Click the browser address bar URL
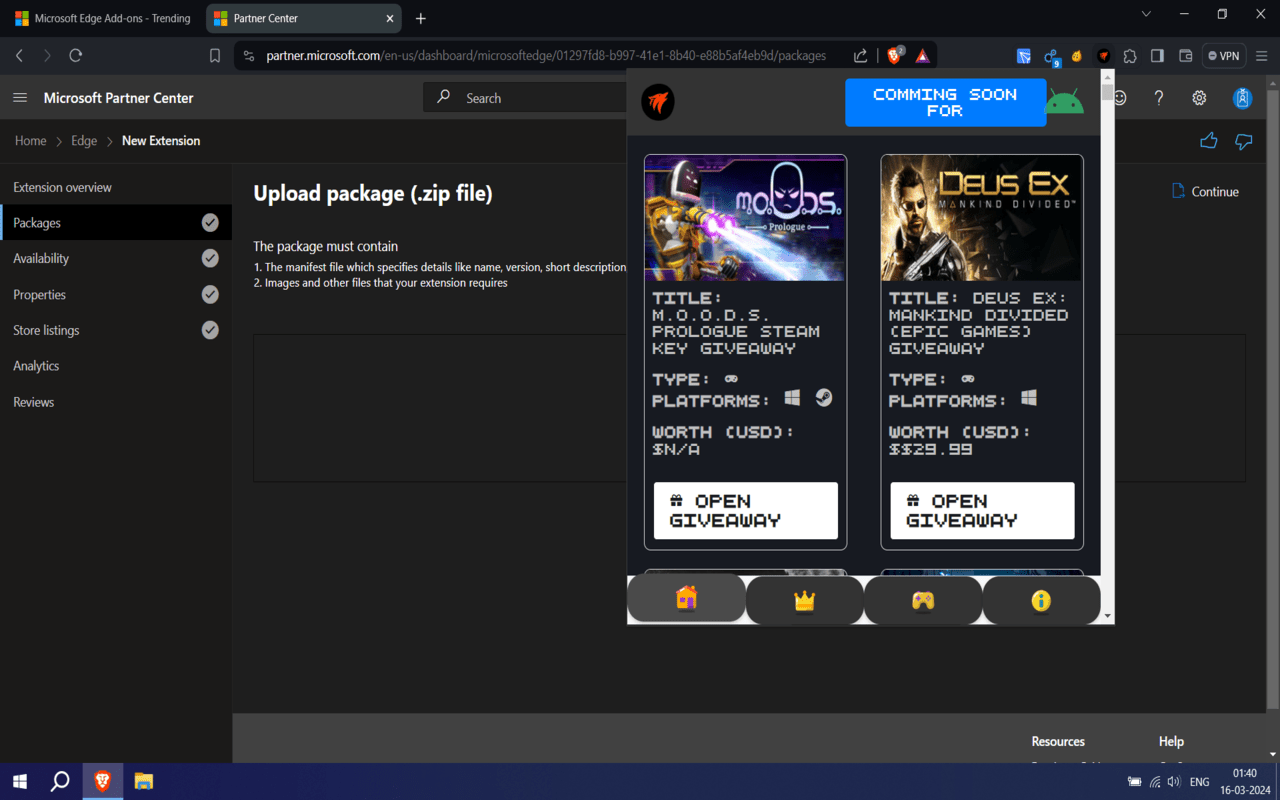The width and height of the screenshot is (1280, 800). click(546, 56)
